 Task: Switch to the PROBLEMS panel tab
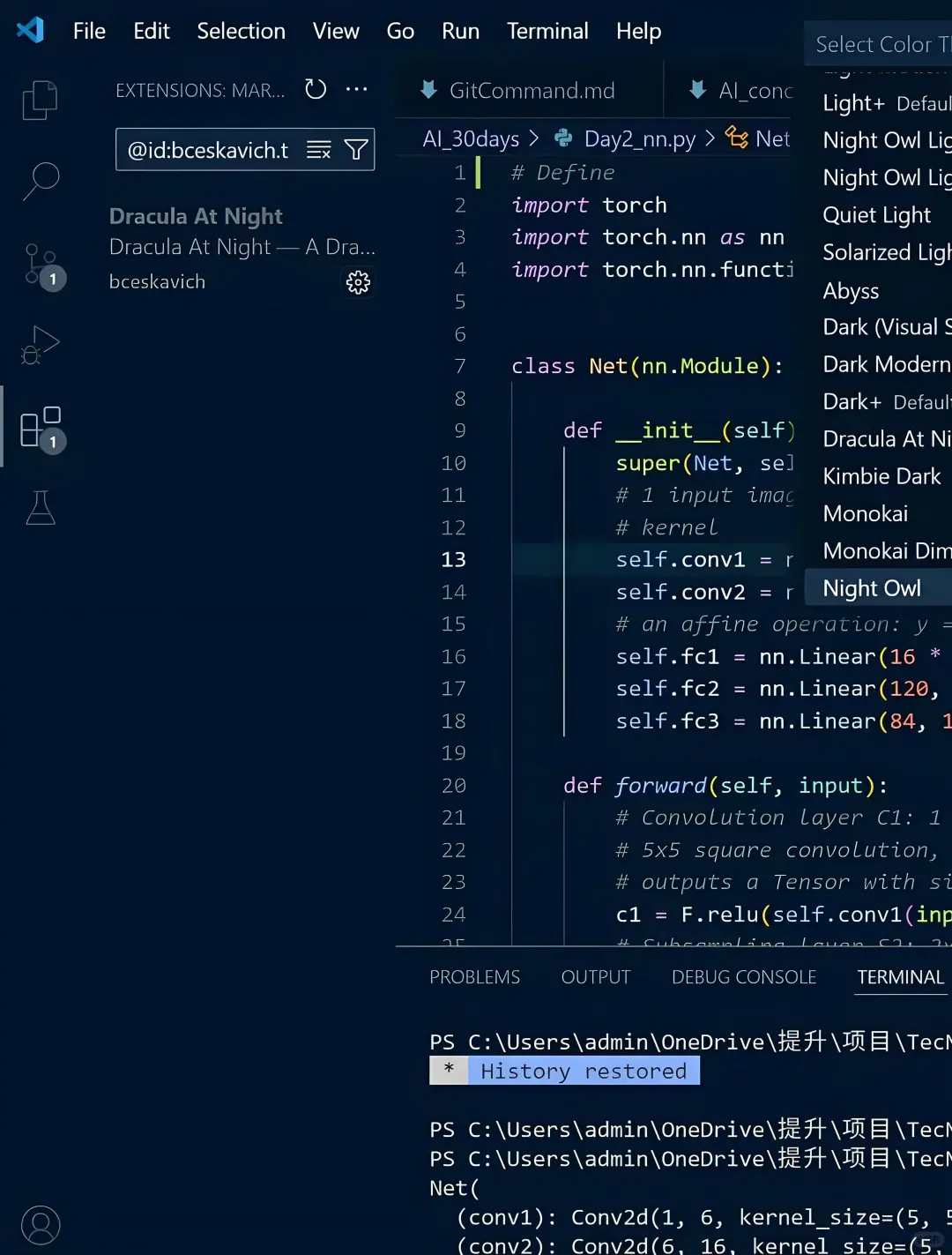pos(474,977)
